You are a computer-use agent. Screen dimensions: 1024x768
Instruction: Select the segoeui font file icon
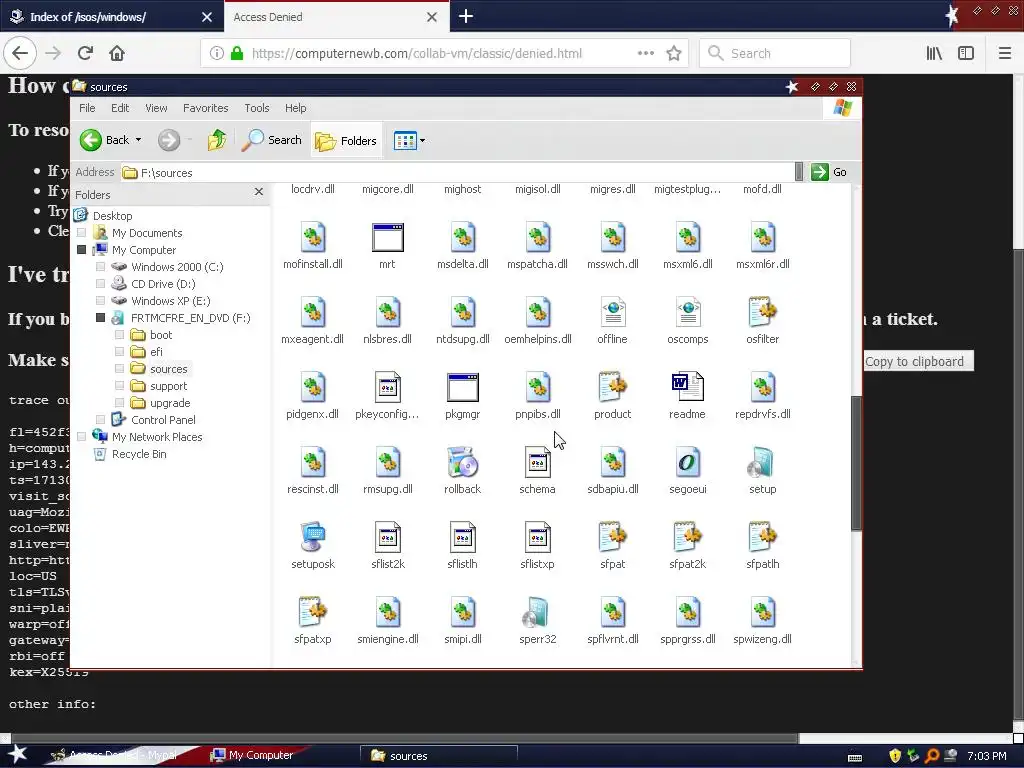pos(687,462)
